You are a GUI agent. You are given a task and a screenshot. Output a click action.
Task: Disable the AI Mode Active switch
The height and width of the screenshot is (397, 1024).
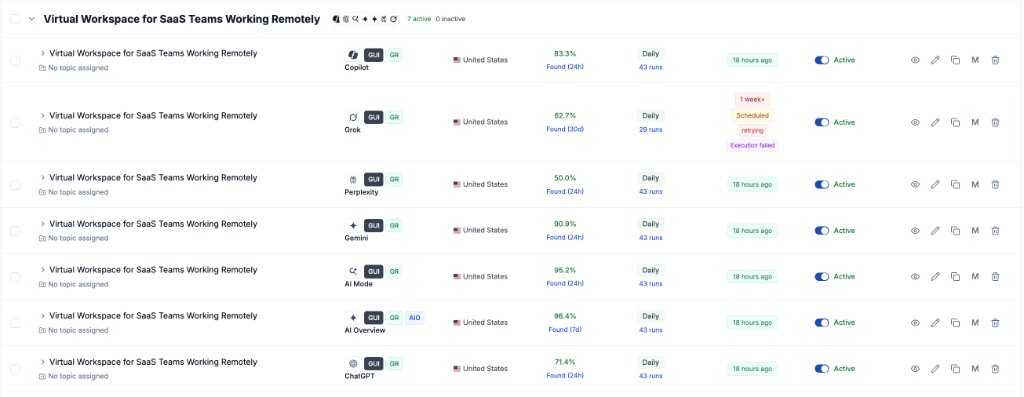pos(822,277)
